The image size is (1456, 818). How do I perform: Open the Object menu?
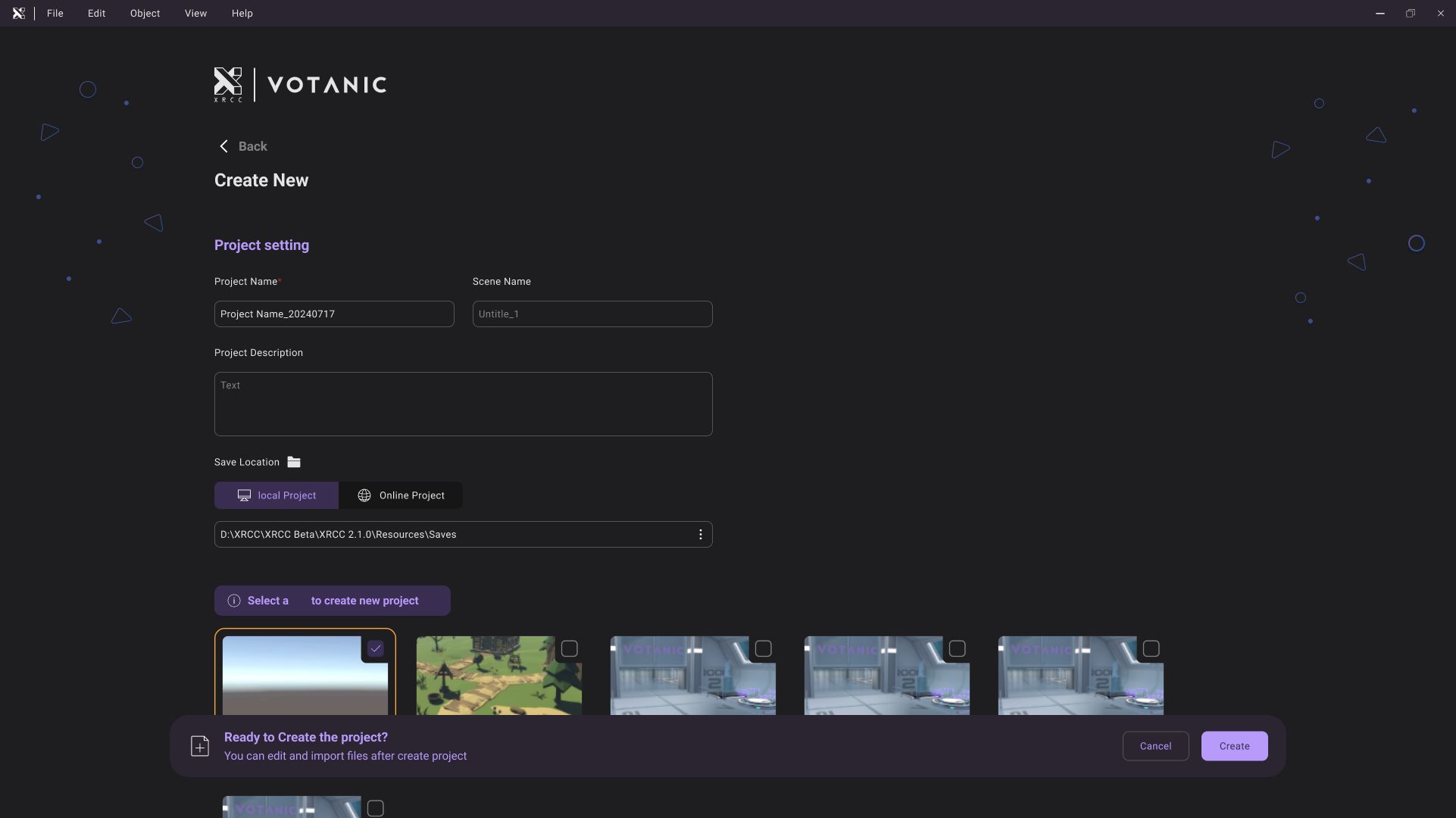145,14
